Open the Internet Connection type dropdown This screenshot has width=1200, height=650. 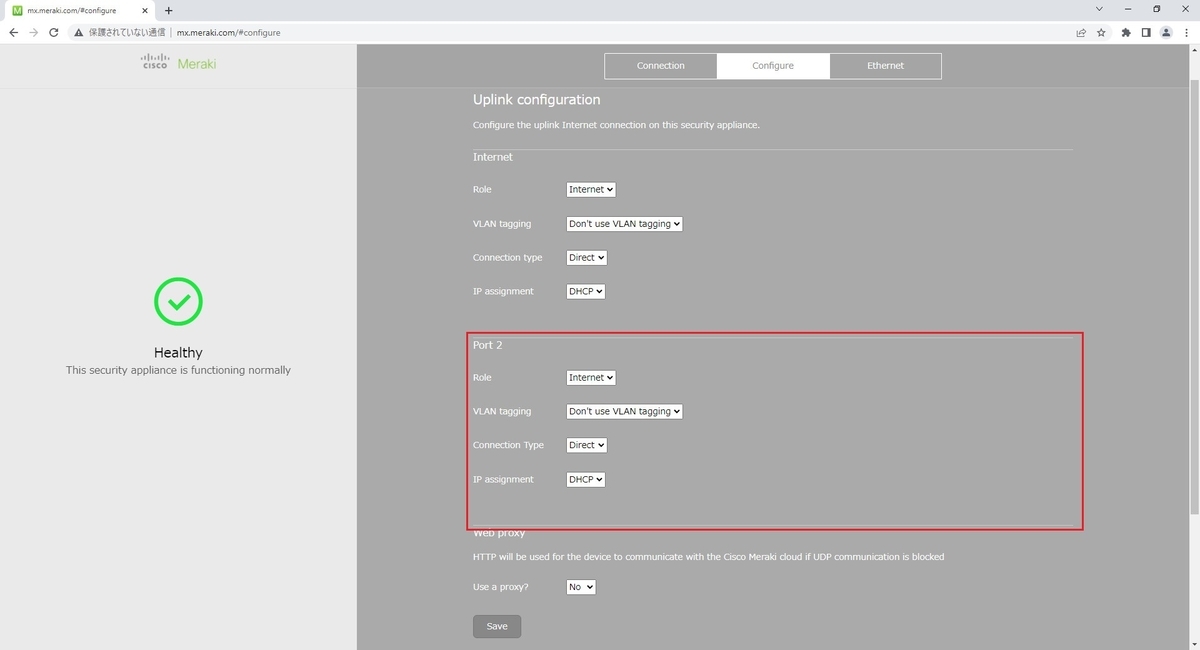585,257
